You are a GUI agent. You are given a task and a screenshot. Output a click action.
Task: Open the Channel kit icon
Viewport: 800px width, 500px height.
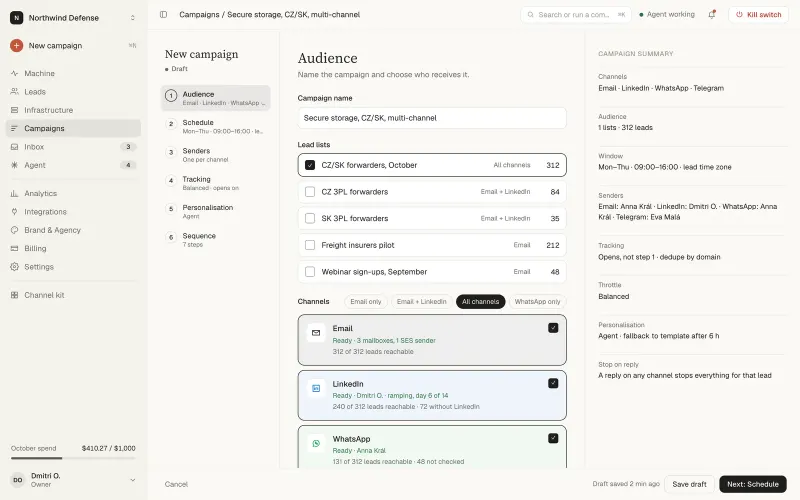pyautogui.click(x=14, y=295)
